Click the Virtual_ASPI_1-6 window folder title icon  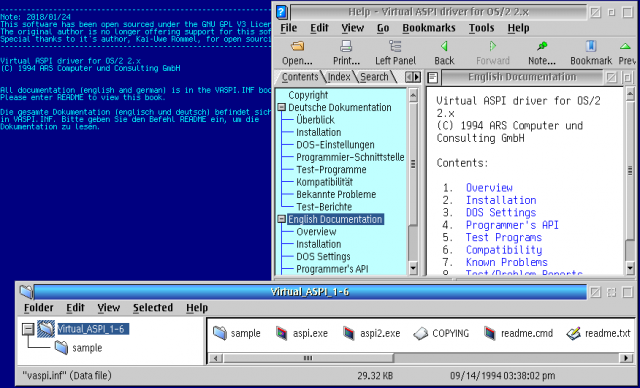point(26,292)
